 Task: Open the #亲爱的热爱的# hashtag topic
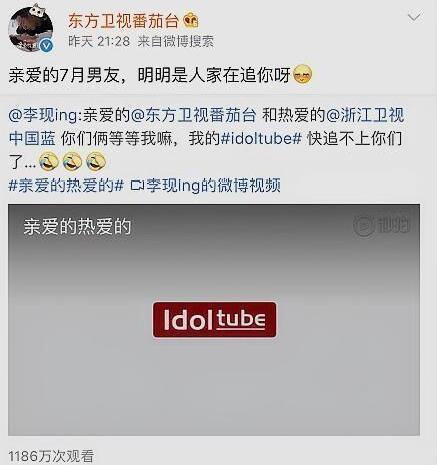[66, 185]
